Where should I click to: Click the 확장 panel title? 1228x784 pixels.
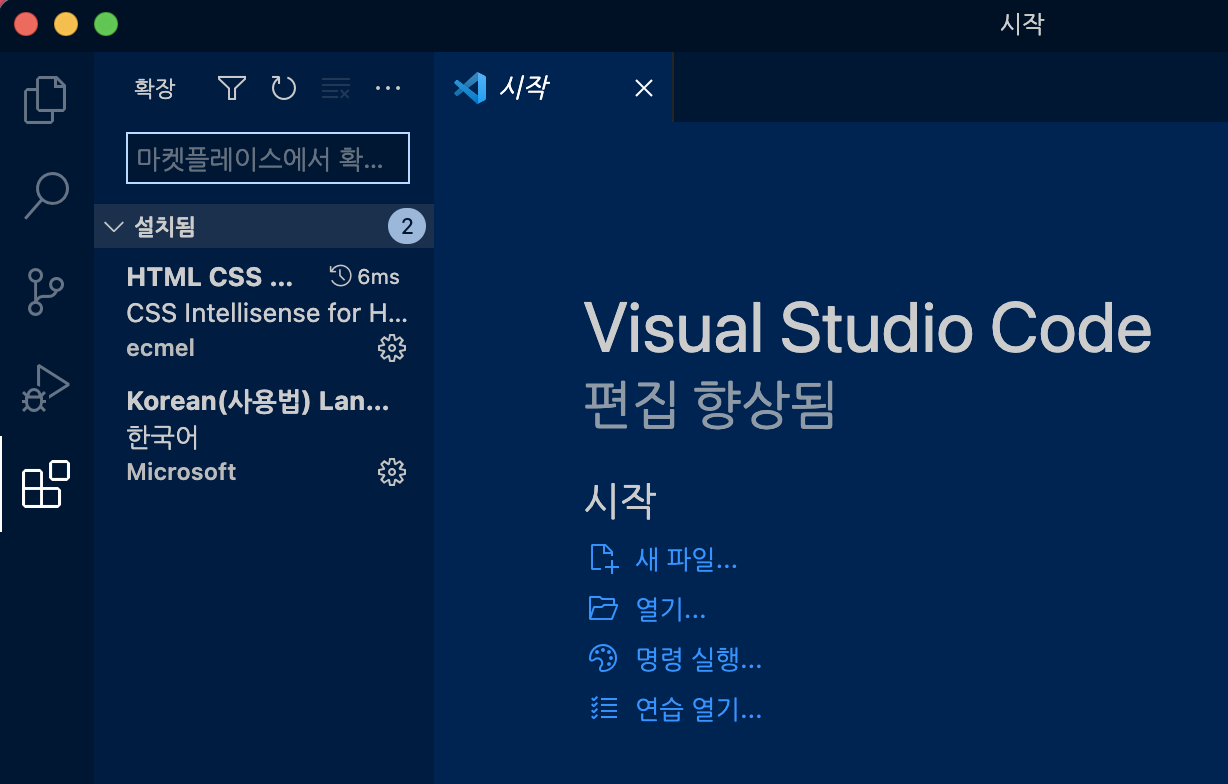pyautogui.click(x=154, y=88)
